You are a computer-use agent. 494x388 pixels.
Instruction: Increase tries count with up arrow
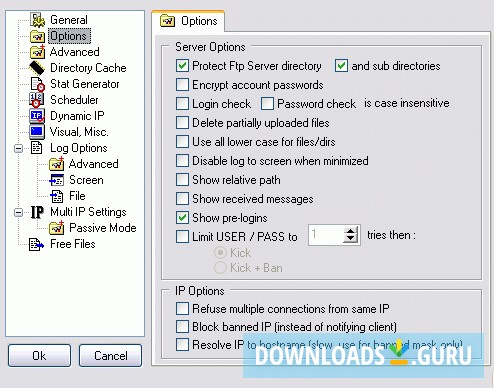[x=350, y=231]
